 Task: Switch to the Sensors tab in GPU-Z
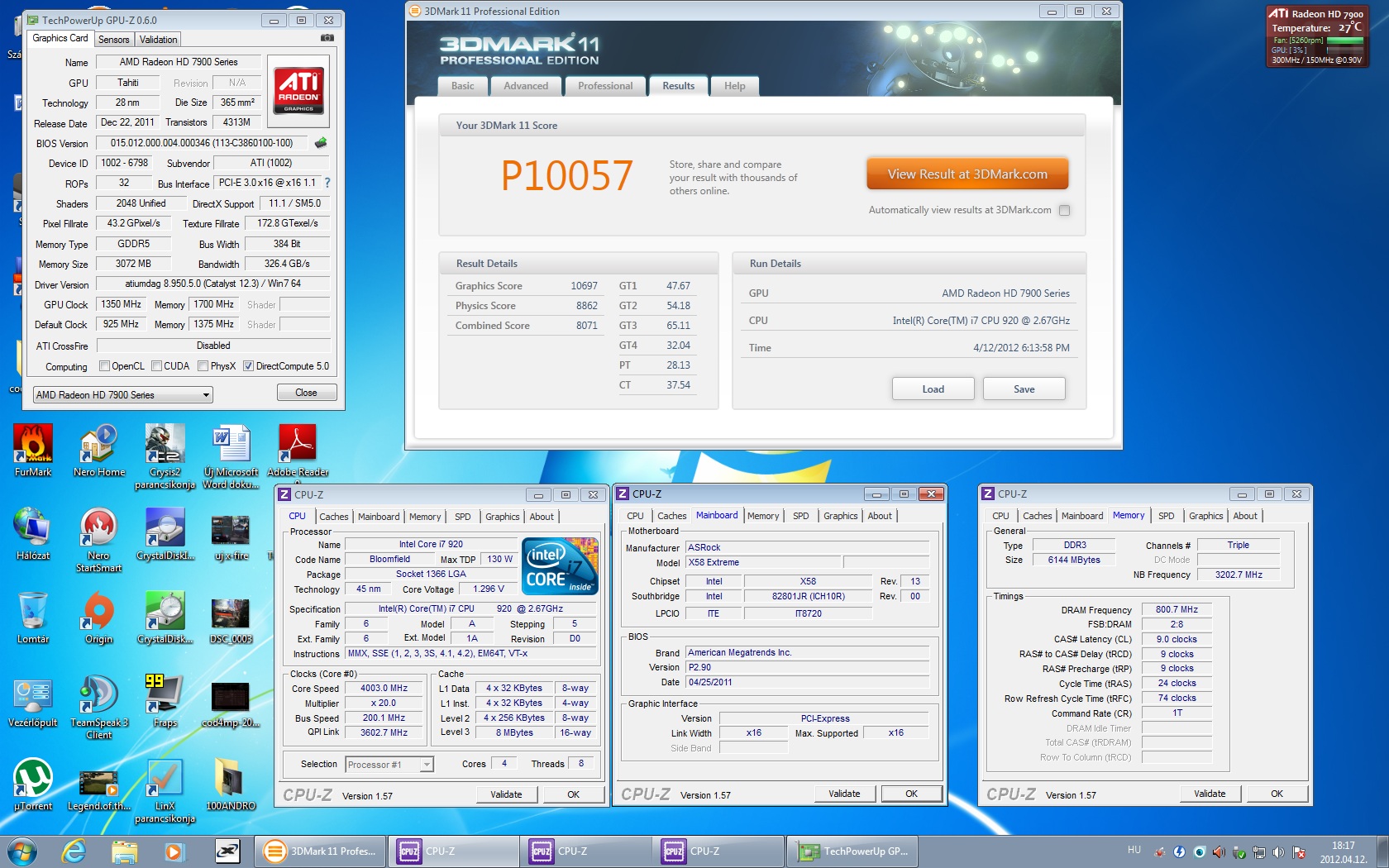tap(113, 40)
